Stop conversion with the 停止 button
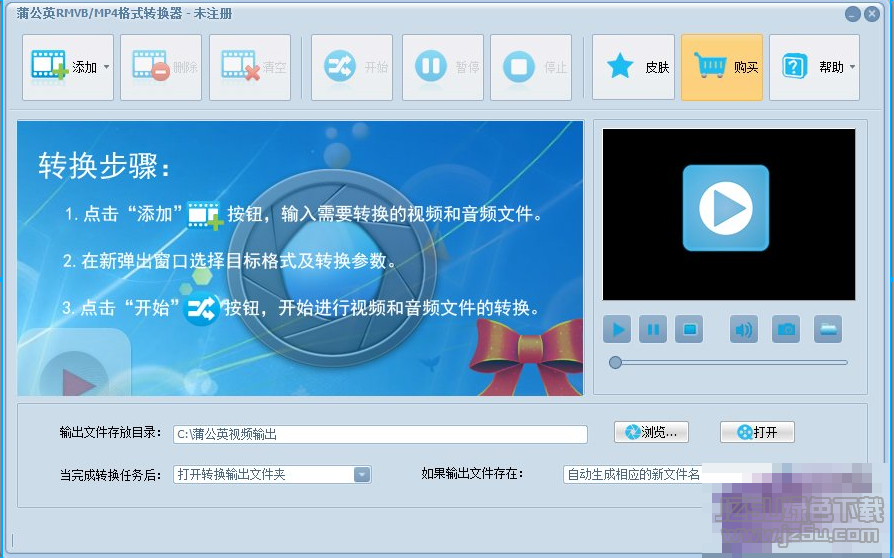This screenshot has height=558, width=894. pyautogui.click(x=531, y=67)
